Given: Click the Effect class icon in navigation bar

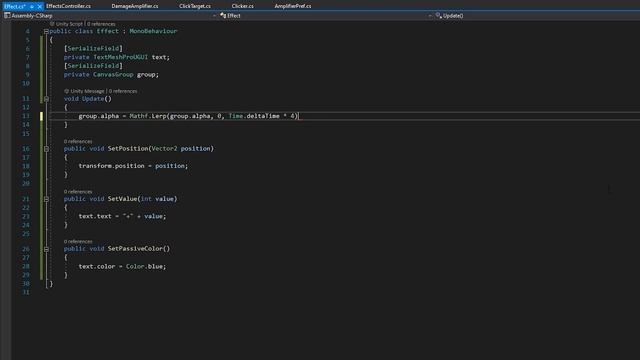Looking at the screenshot, I should [223, 16].
